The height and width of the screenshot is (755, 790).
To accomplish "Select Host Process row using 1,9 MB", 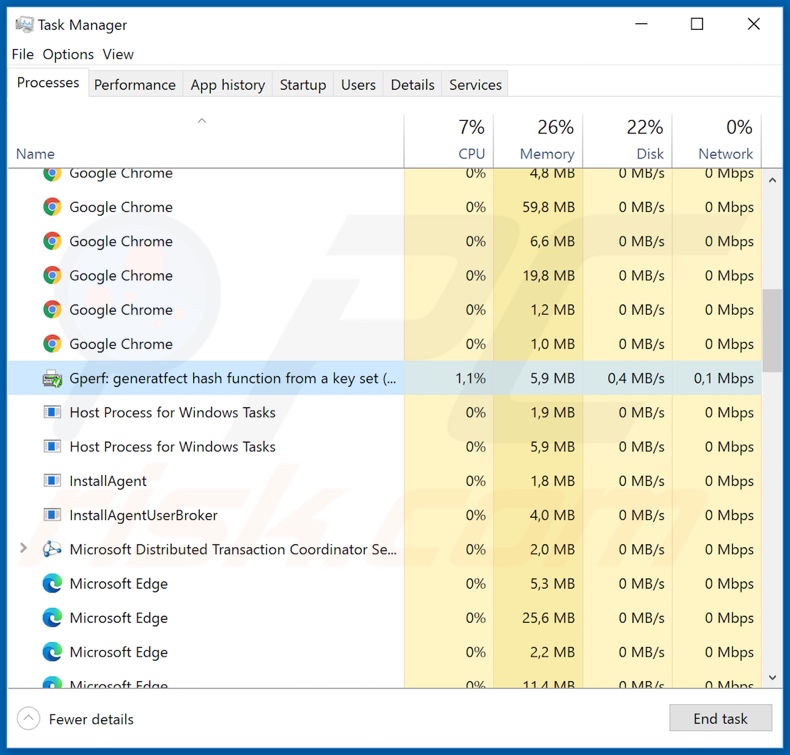I will coord(384,413).
